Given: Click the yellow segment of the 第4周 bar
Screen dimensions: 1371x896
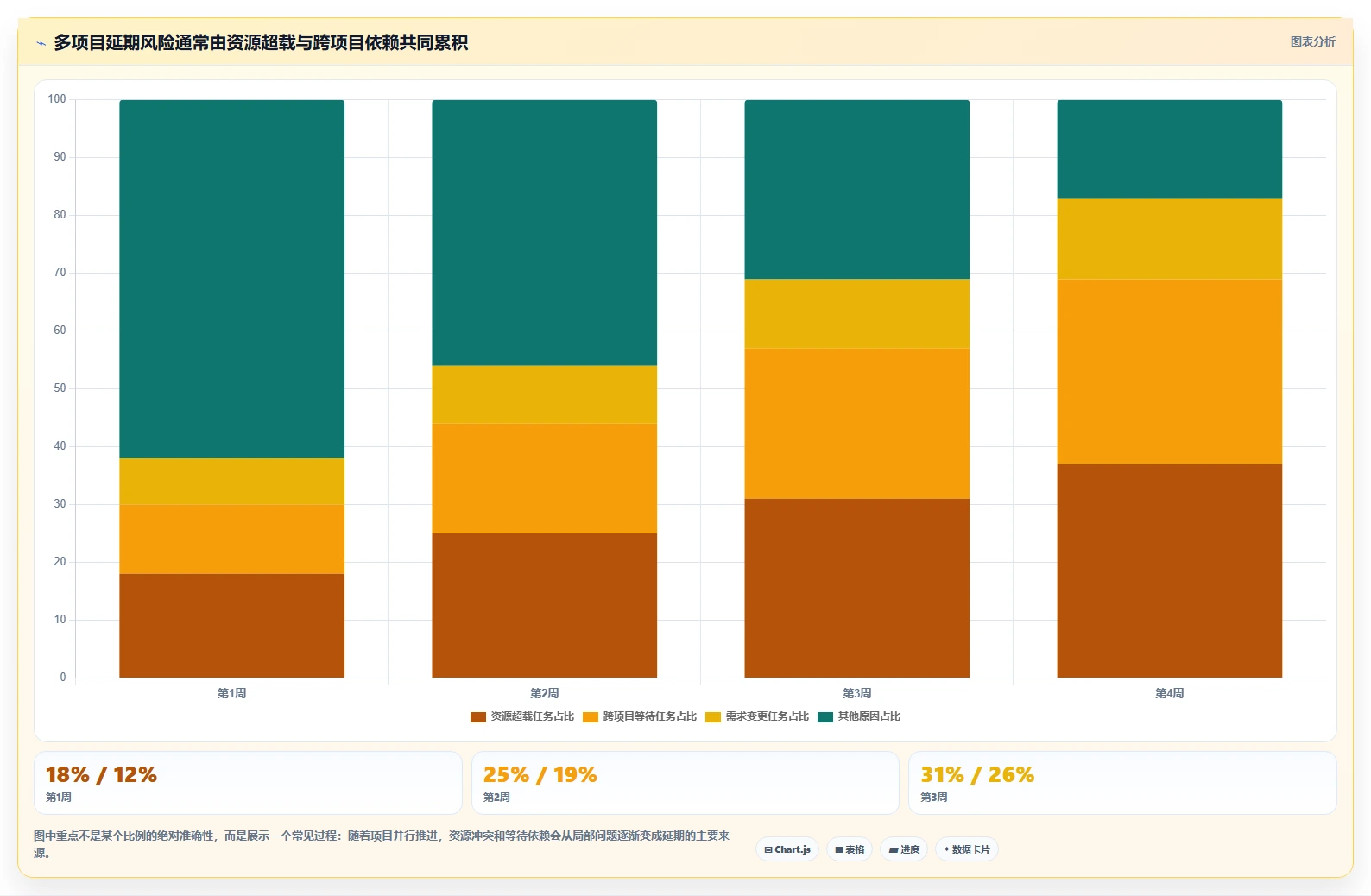Looking at the screenshot, I should click(x=1170, y=239).
